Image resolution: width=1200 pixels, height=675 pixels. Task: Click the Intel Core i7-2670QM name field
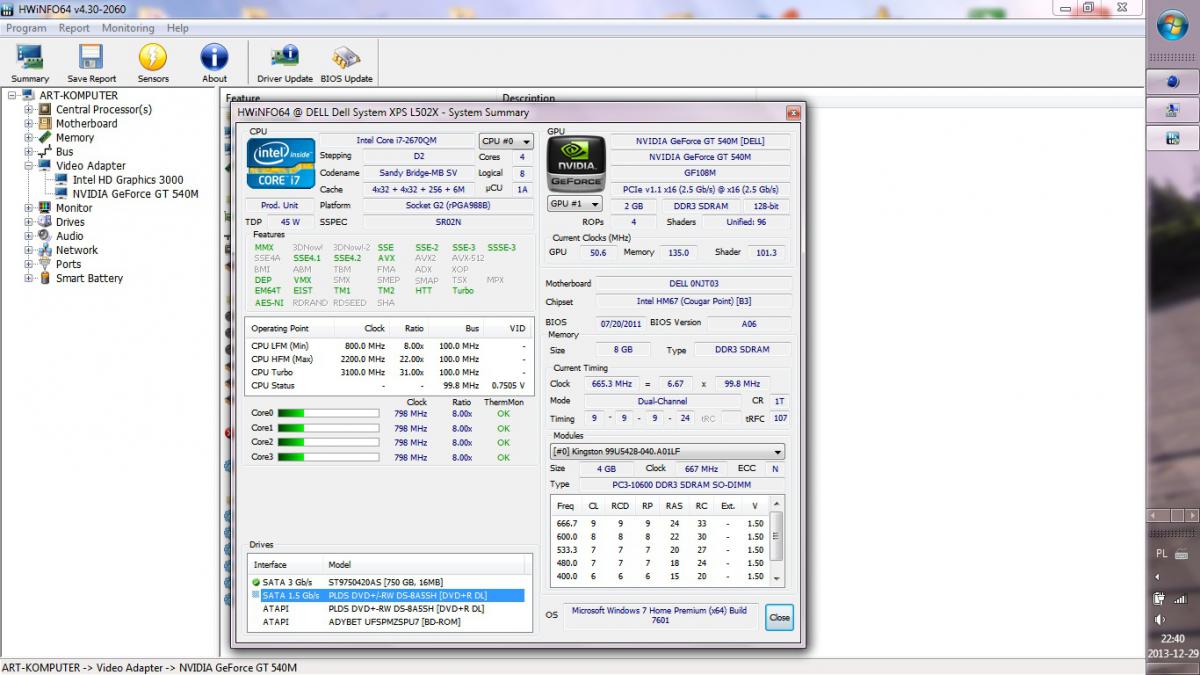click(x=396, y=141)
